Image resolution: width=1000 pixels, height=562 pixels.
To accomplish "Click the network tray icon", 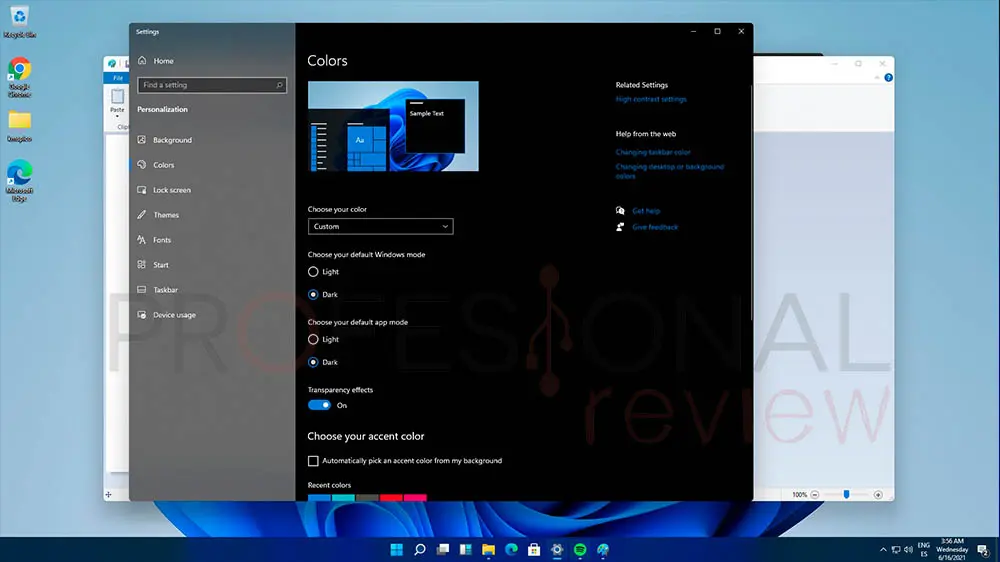I will pos(896,550).
